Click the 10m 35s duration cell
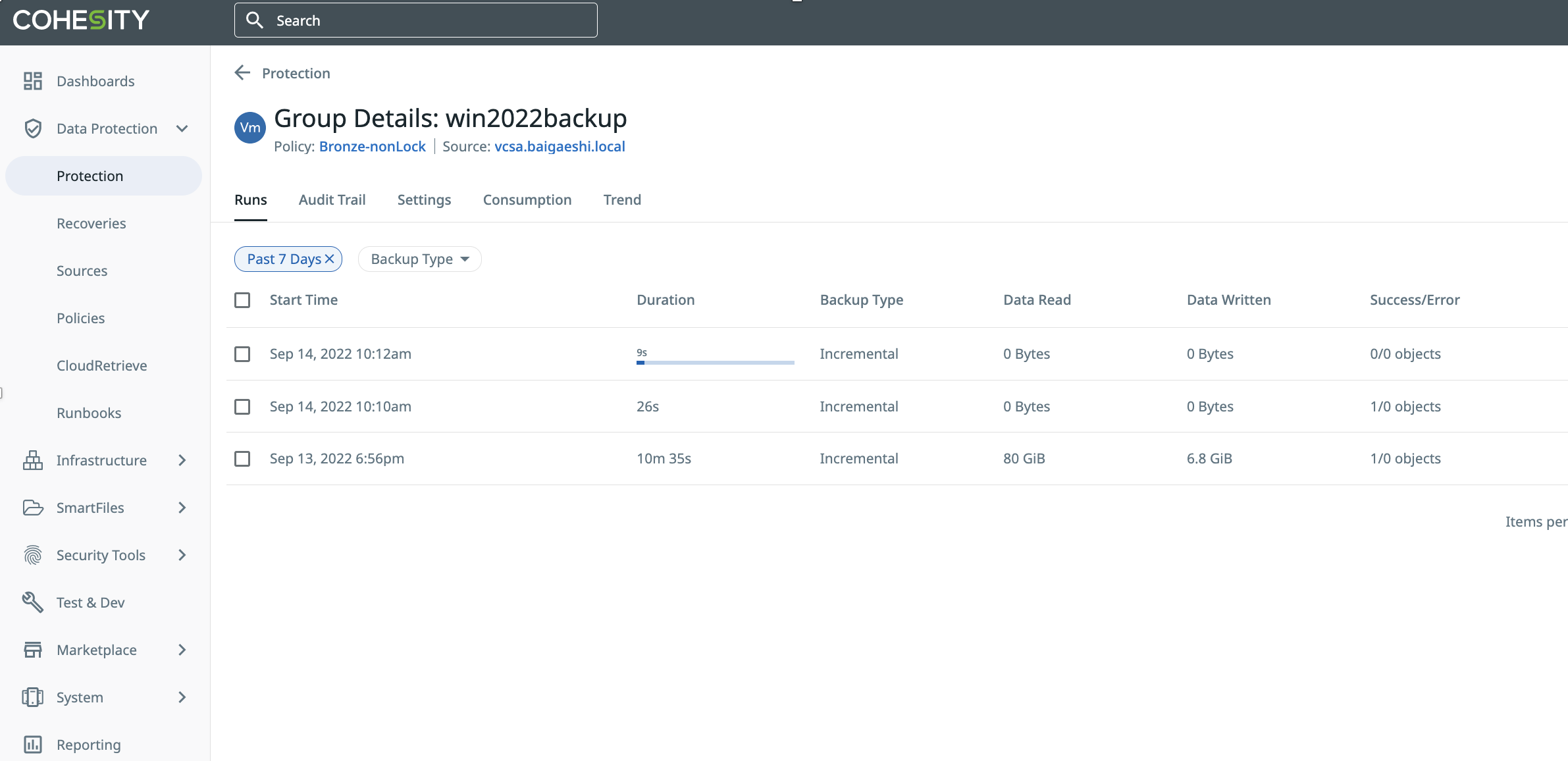 tap(664, 458)
